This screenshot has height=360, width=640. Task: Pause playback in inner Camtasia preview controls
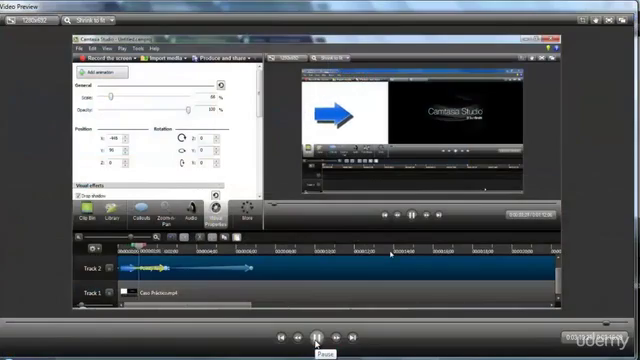click(411, 215)
